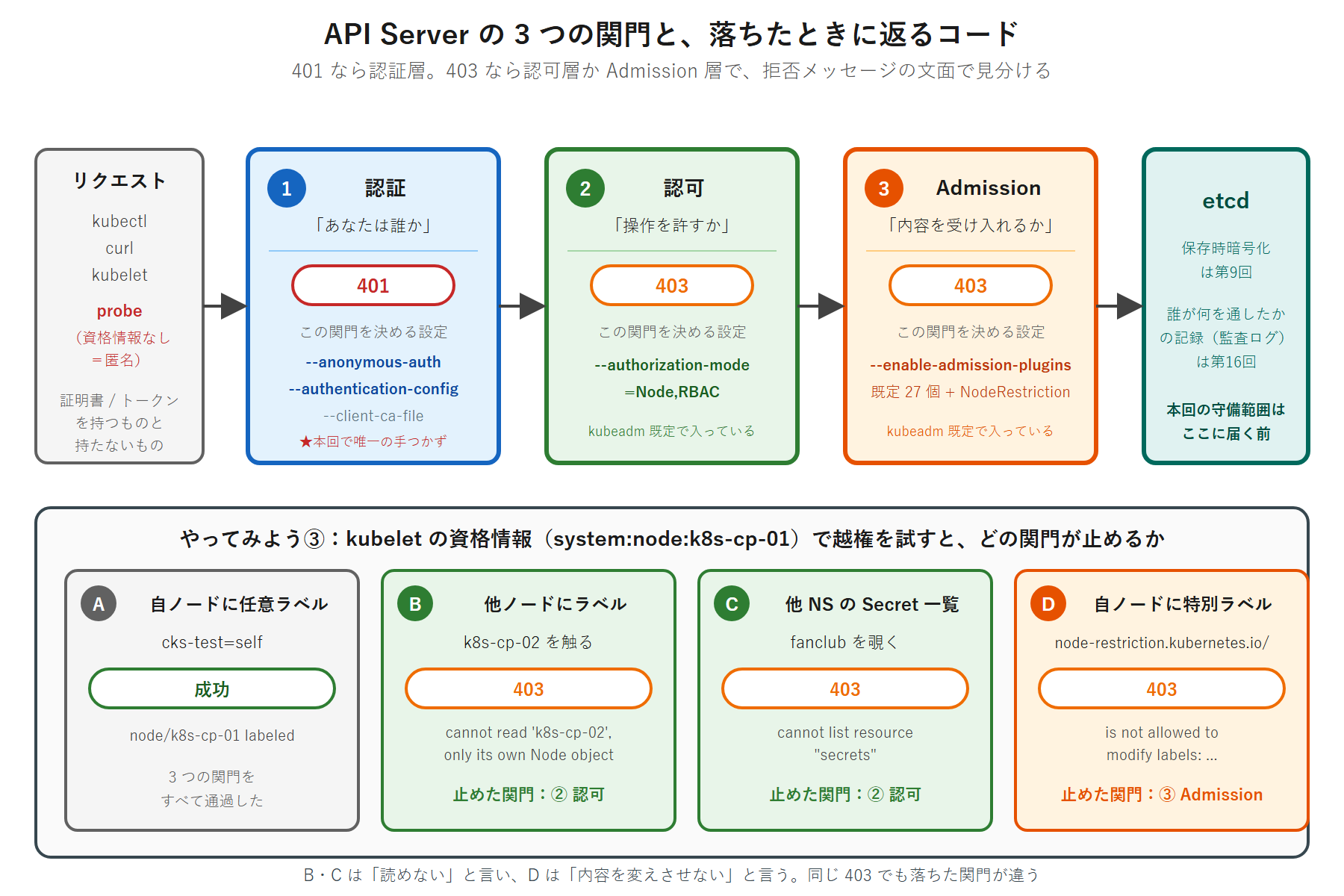Click the text '「操作を許すか」'

tap(672, 225)
